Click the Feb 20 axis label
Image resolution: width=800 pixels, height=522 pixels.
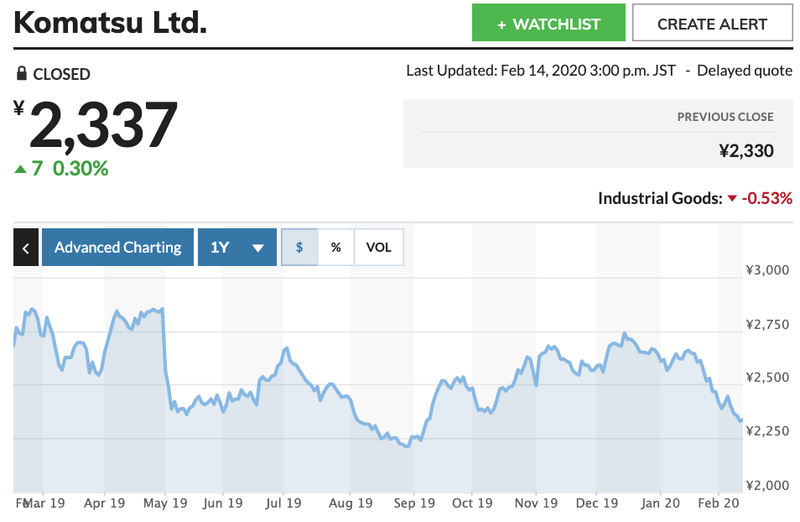click(718, 503)
